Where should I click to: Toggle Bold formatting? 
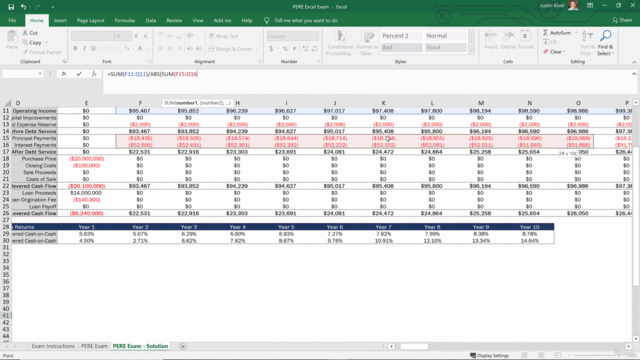pos(76,49)
